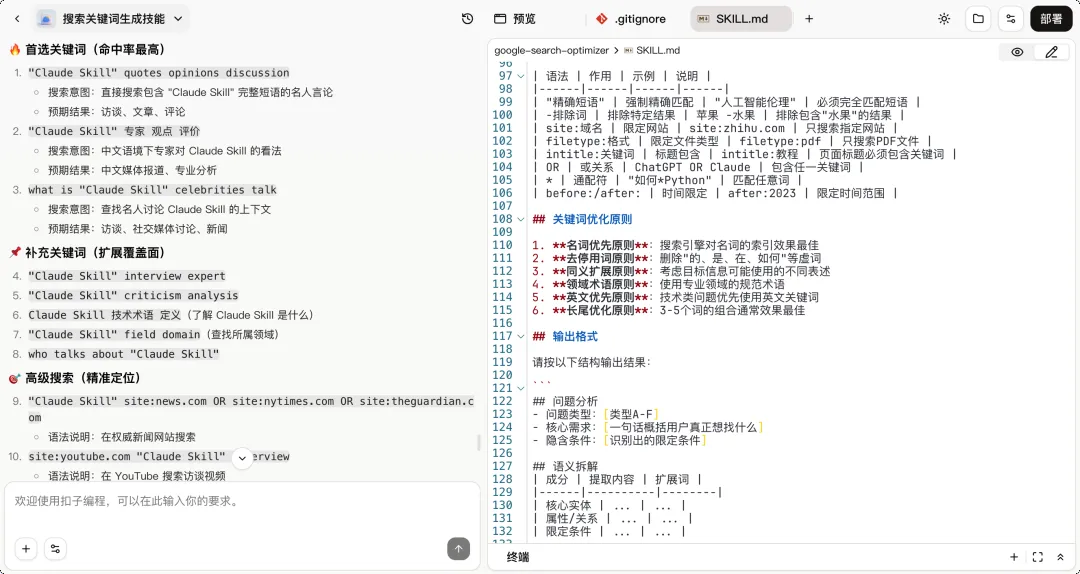Image resolution: width=1080 pixels, height=574 pixels.
Task: Send the message with the arrow button
Action: [458, 548]
